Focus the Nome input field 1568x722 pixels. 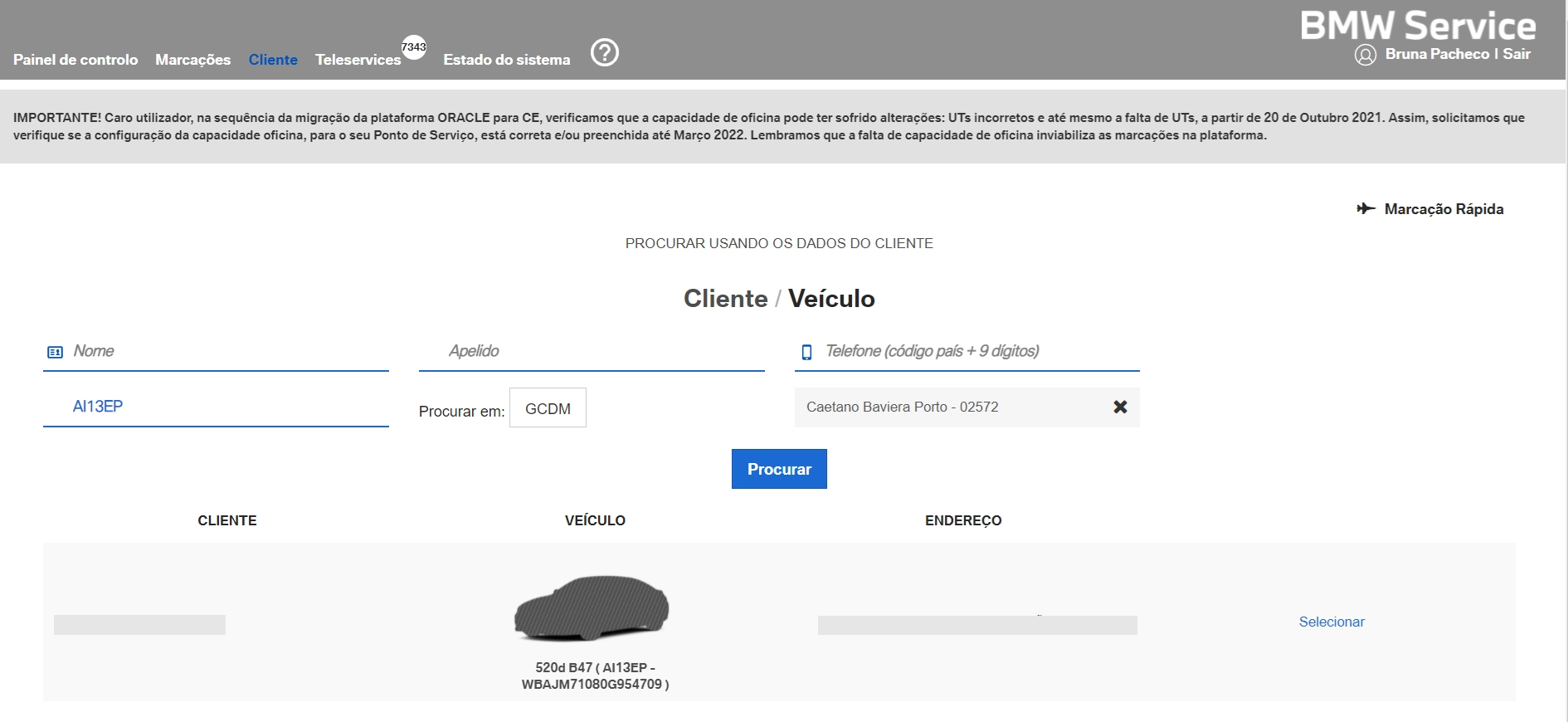[216, 351]
